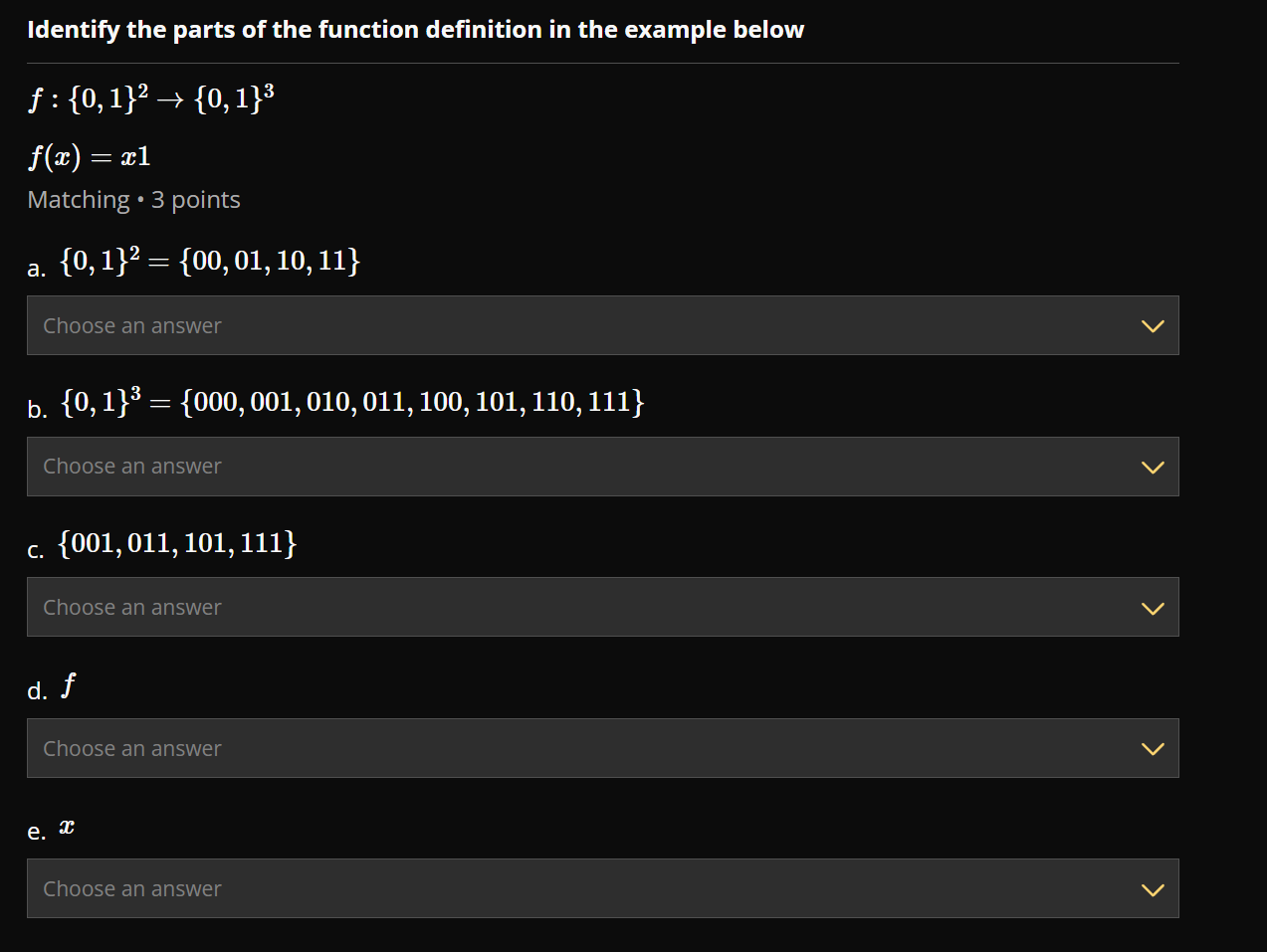
Task: Click the chevron arrow on item d's dropdown
Action: click(1153, 748)
